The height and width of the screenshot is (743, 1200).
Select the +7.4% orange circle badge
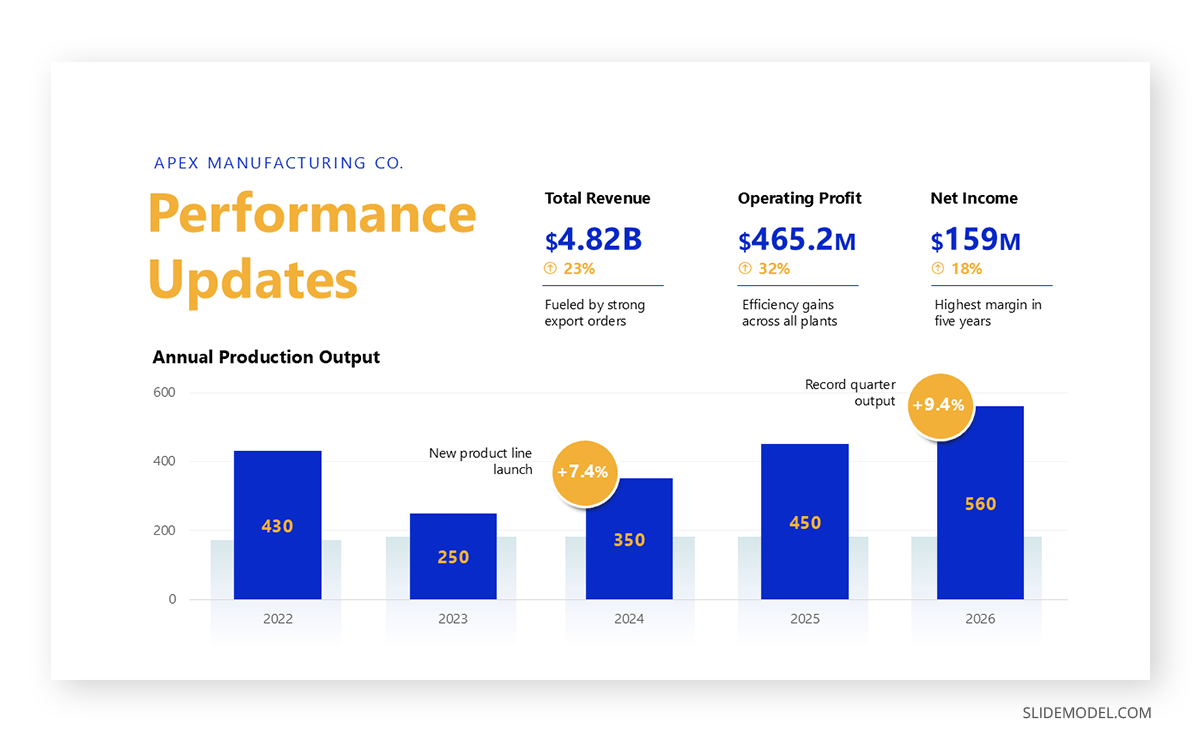point(585,472)
